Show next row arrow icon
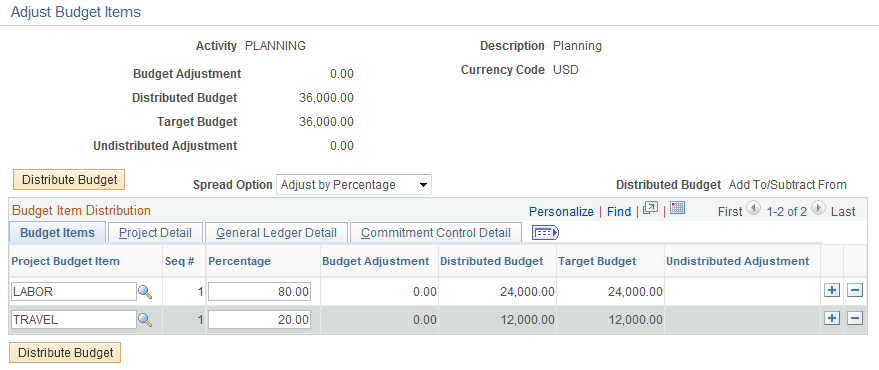This screenshot has width=879, height=370. point(819,209)
